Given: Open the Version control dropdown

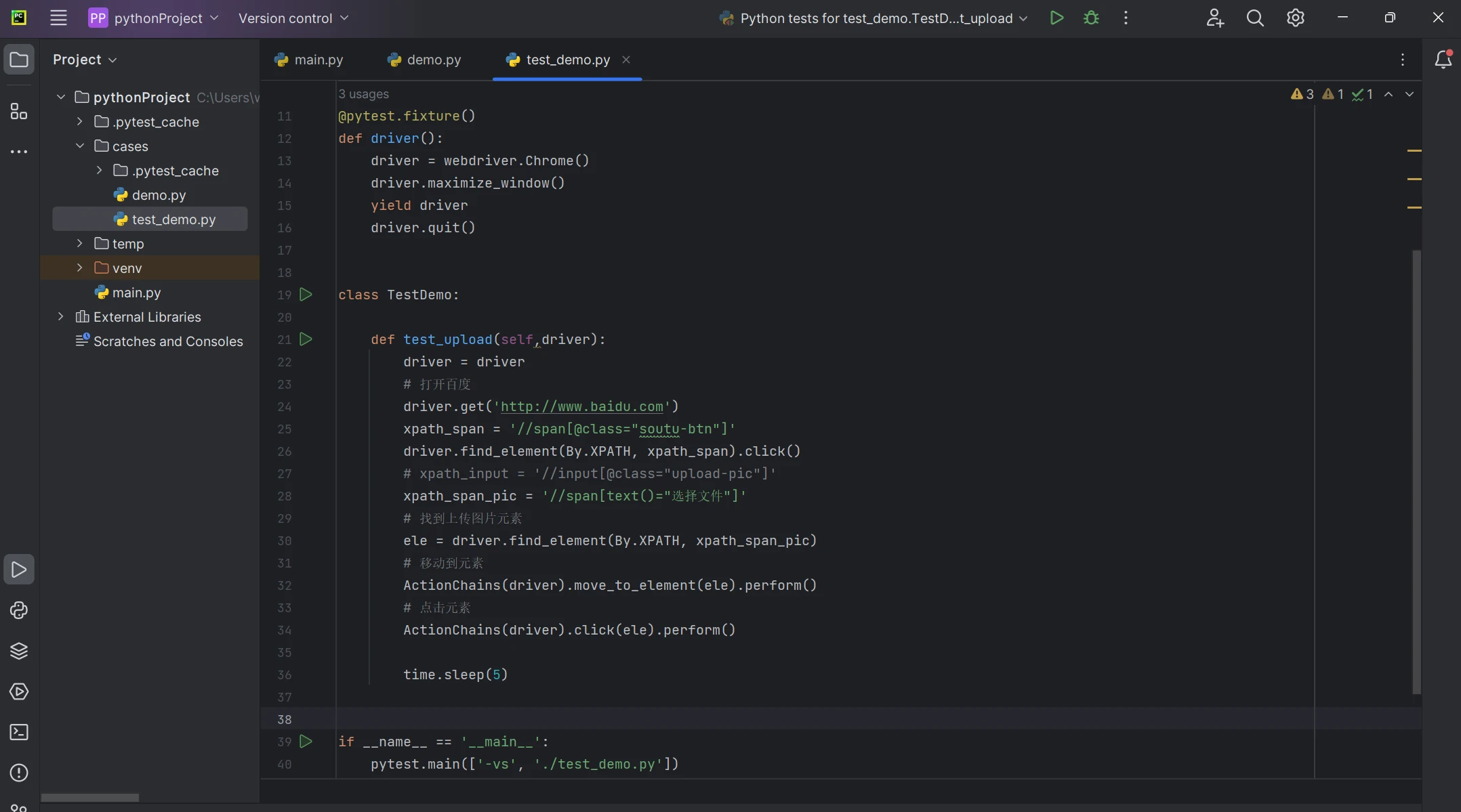Looking at the screenshot, I should (293, 18).
